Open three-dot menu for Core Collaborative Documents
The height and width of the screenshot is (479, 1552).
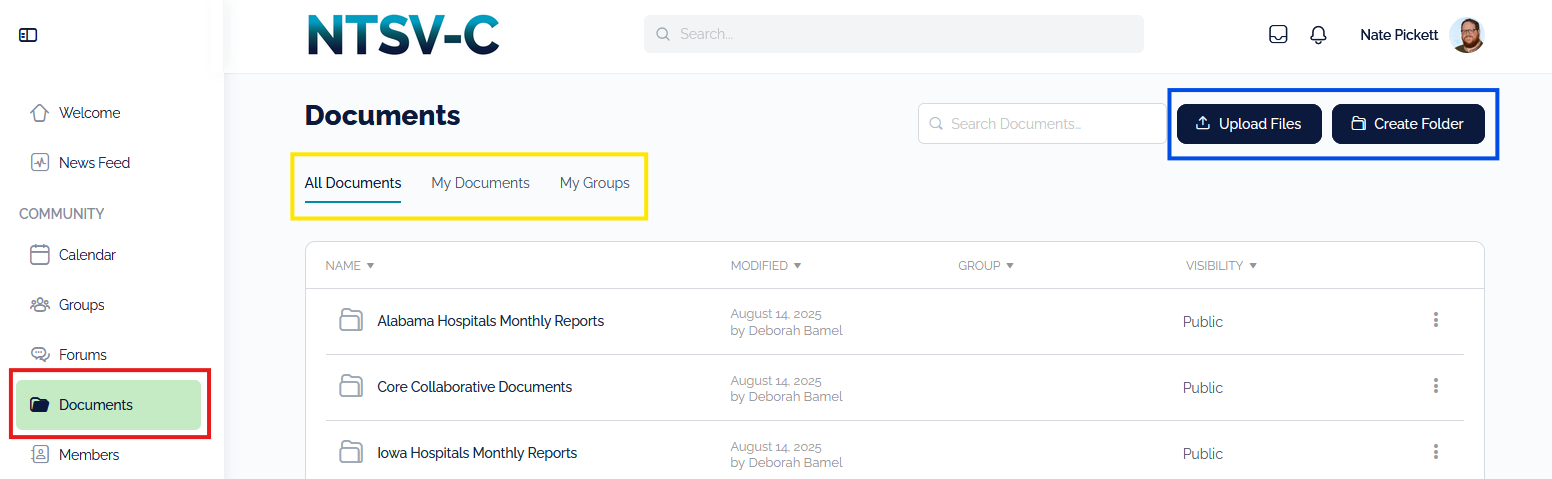click(x=1436, y=386)
